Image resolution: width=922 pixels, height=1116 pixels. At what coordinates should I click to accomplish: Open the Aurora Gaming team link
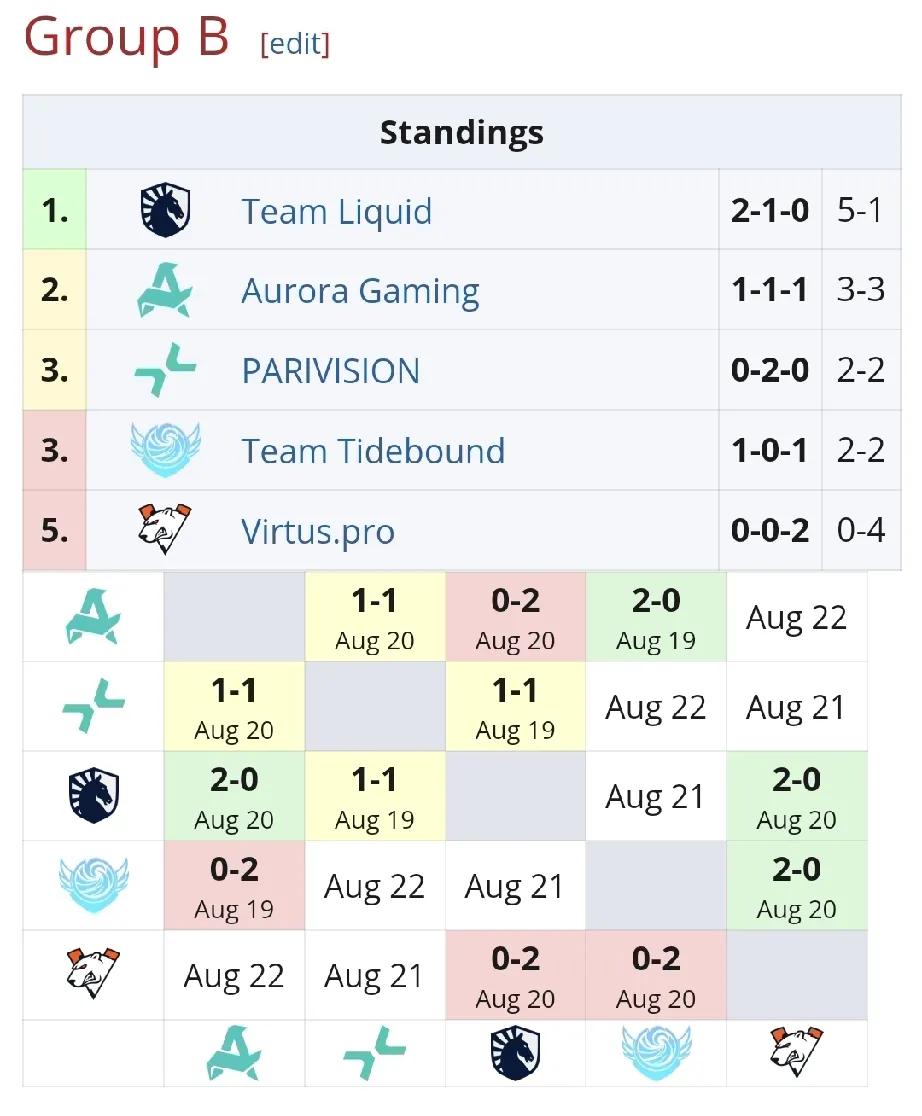point(360,291)
